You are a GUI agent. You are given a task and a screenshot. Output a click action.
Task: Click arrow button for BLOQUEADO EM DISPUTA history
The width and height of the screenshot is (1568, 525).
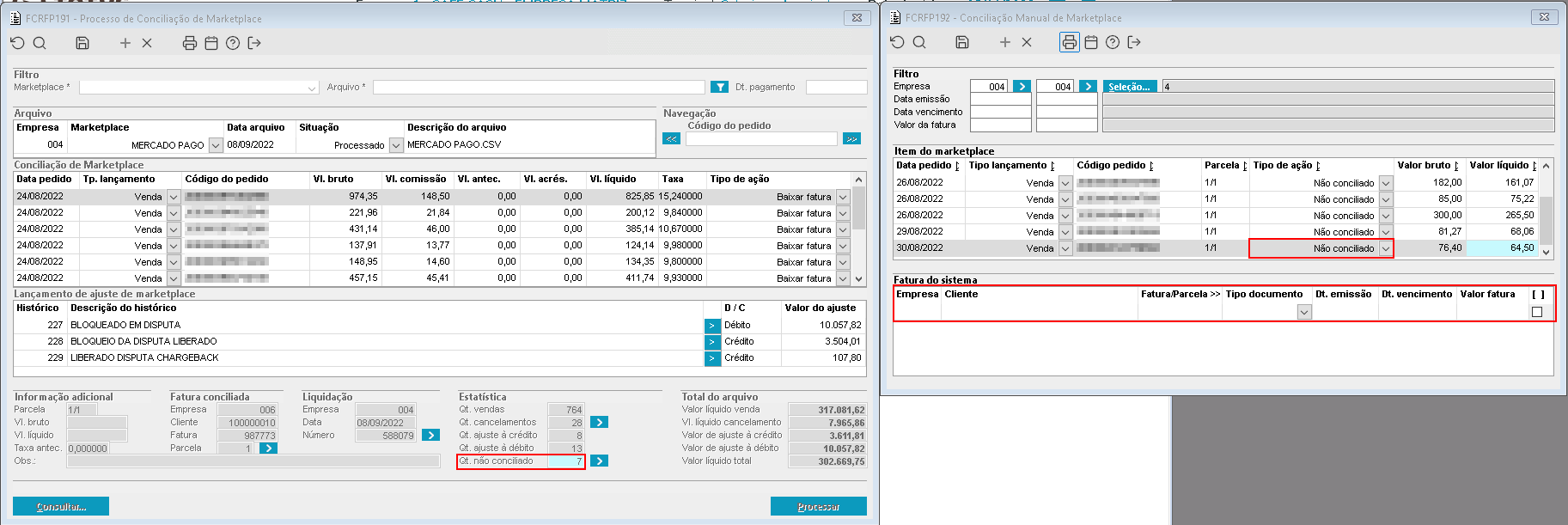point(712,326)
